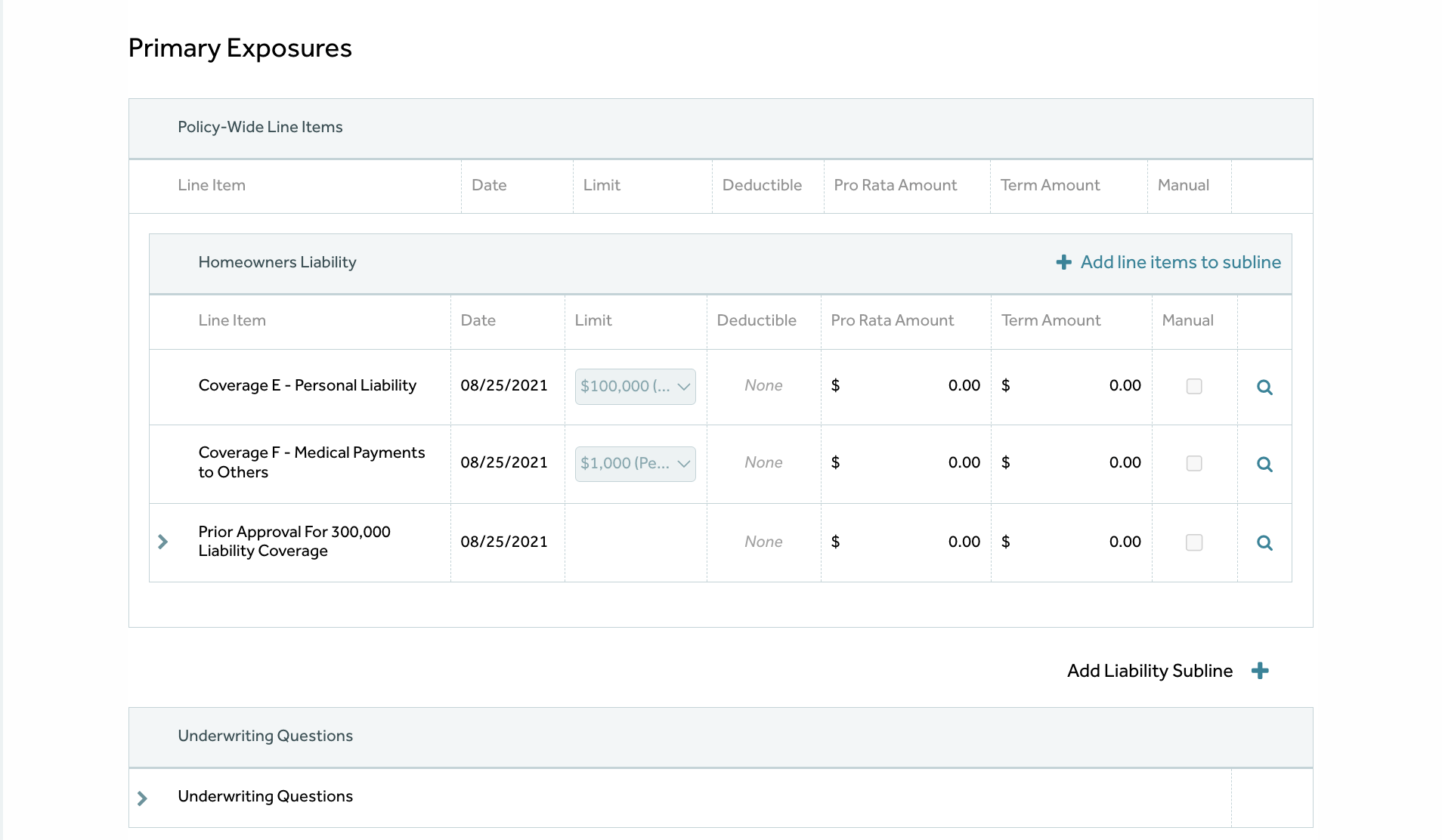Click plus icon next to Add Liability Subline
This screenshot has height=840, width=1442.
click(1260, 671)
